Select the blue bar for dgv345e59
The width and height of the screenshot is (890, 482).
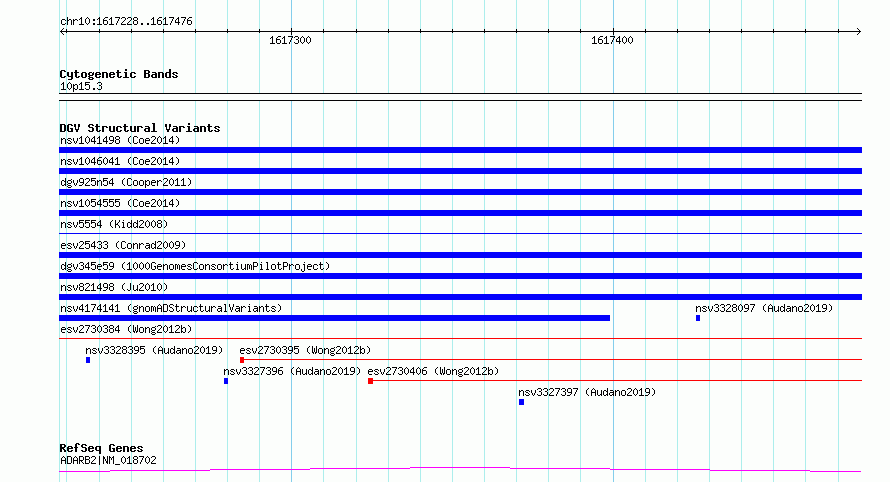(x=460, y=276)
